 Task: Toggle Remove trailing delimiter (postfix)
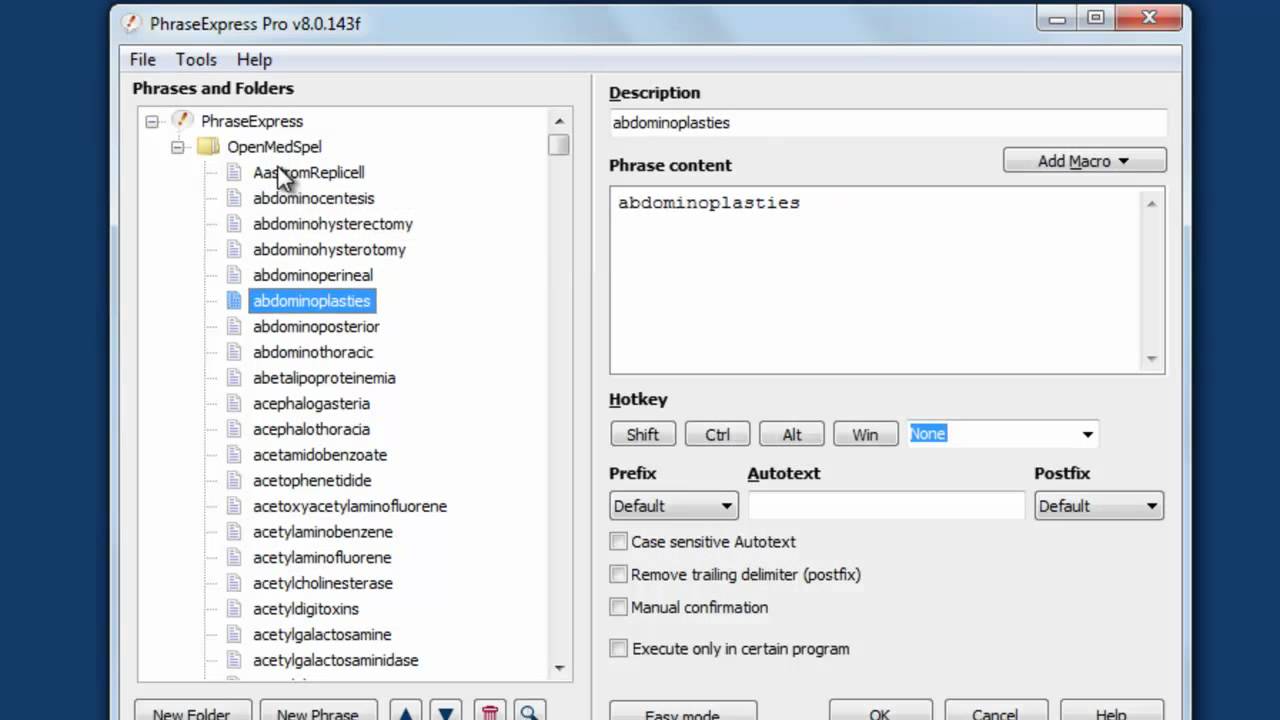619,575
